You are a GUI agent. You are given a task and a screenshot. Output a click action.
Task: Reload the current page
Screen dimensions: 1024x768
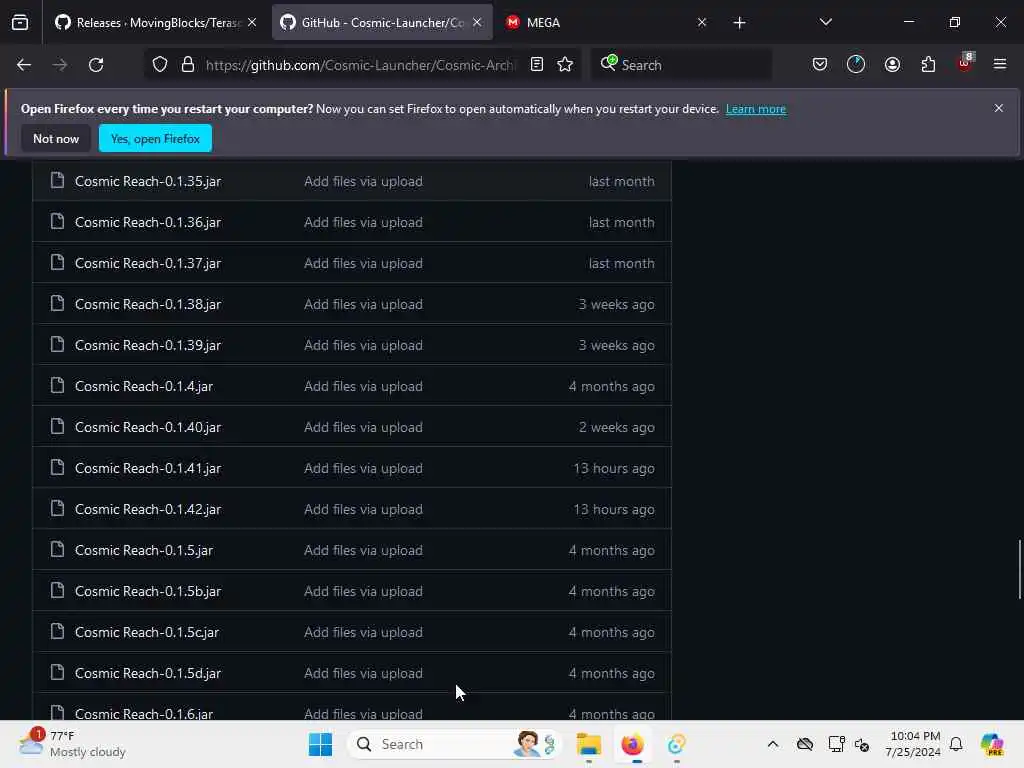point(96,65)
